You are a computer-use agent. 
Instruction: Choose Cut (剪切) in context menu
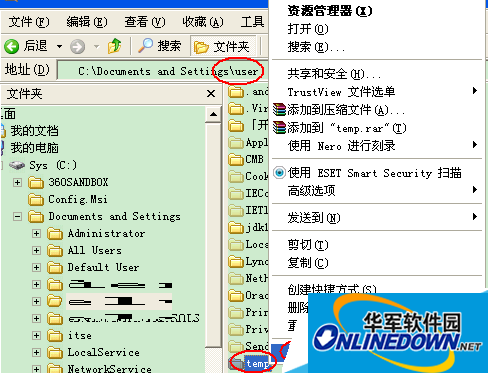click(x=308, y=245)
